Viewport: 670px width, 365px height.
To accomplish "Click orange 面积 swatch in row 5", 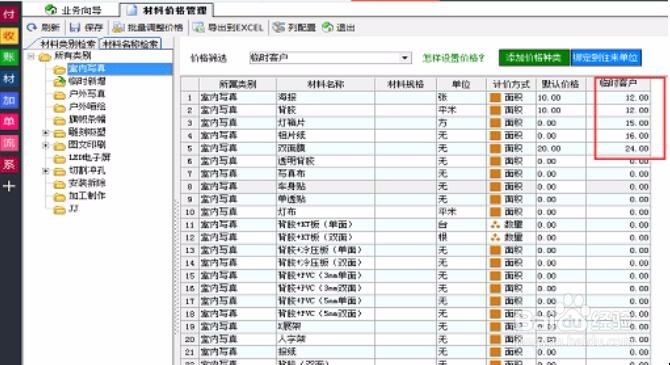I will [495, 148].
